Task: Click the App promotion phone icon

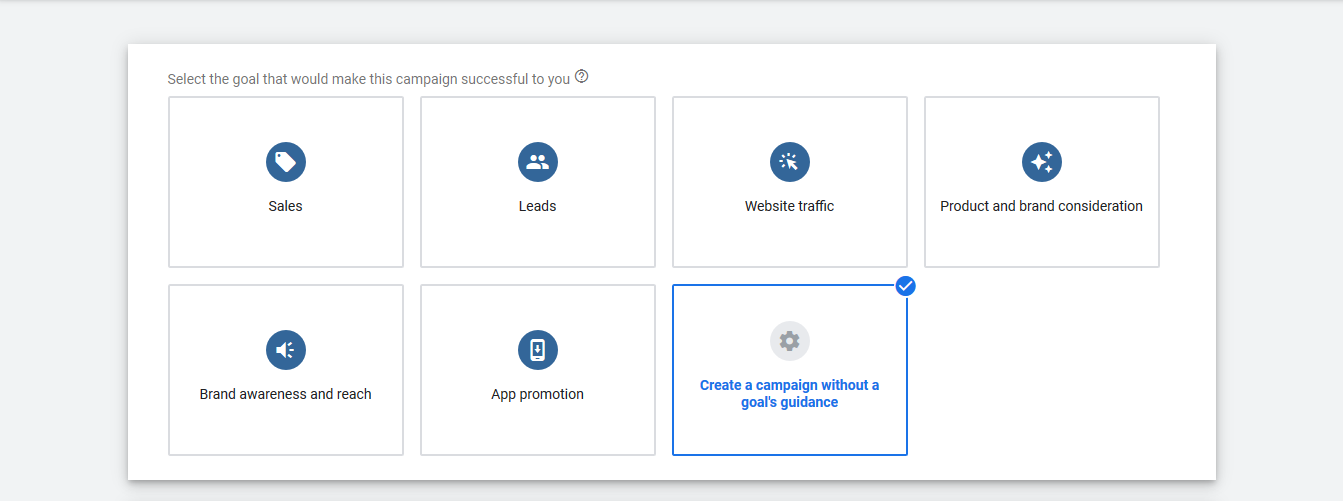Action: [x=538, y=350]
